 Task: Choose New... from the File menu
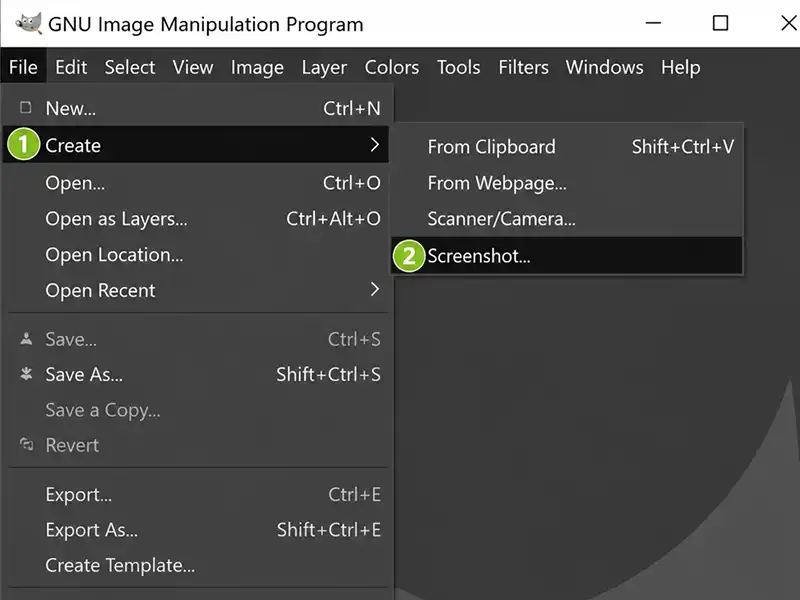pyautogui.click(x=196, y=108)
